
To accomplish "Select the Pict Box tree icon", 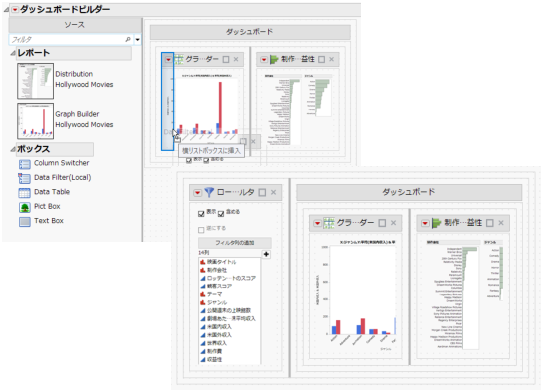I will point(25,207).
